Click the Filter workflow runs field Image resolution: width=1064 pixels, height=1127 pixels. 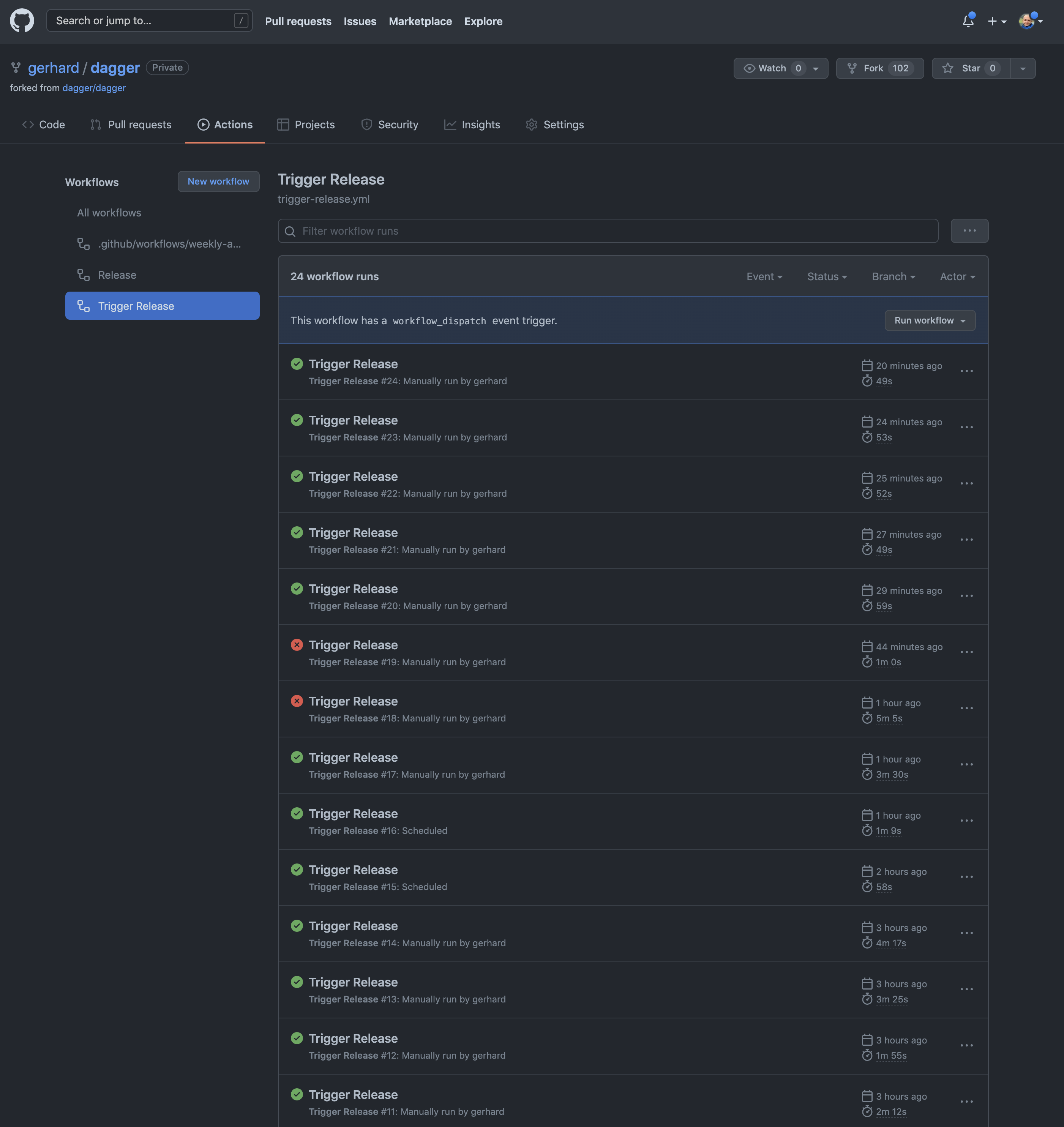tap(607, 231)
